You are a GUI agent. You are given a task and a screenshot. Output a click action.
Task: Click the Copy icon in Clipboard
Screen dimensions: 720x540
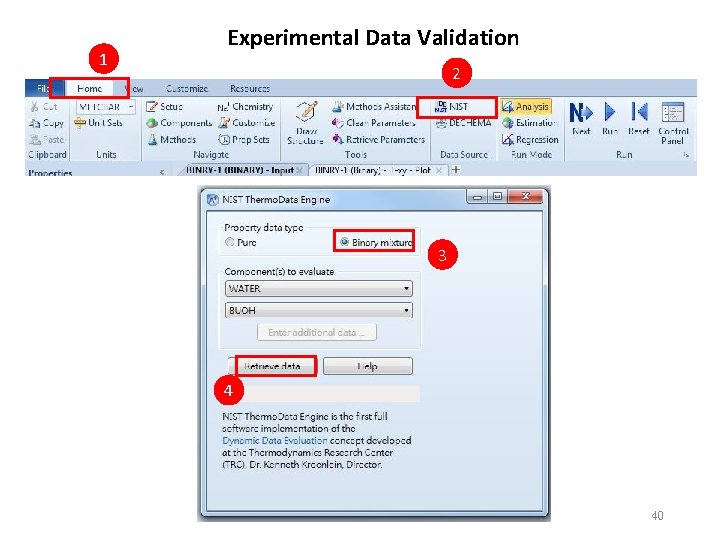click(x=35, y=123)
